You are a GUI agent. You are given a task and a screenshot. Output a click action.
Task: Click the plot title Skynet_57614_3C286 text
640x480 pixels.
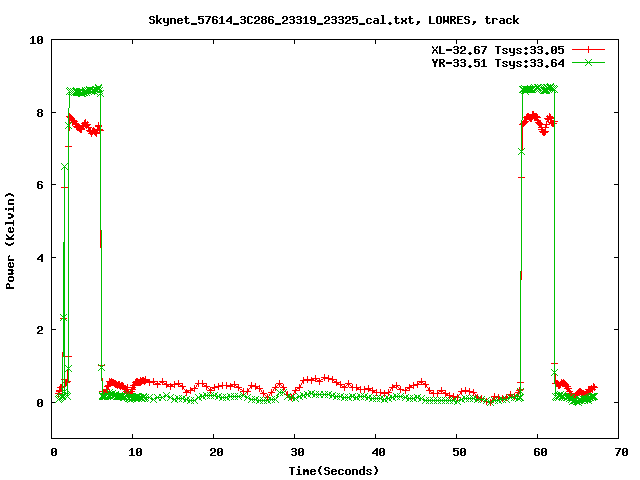(333, 20)
